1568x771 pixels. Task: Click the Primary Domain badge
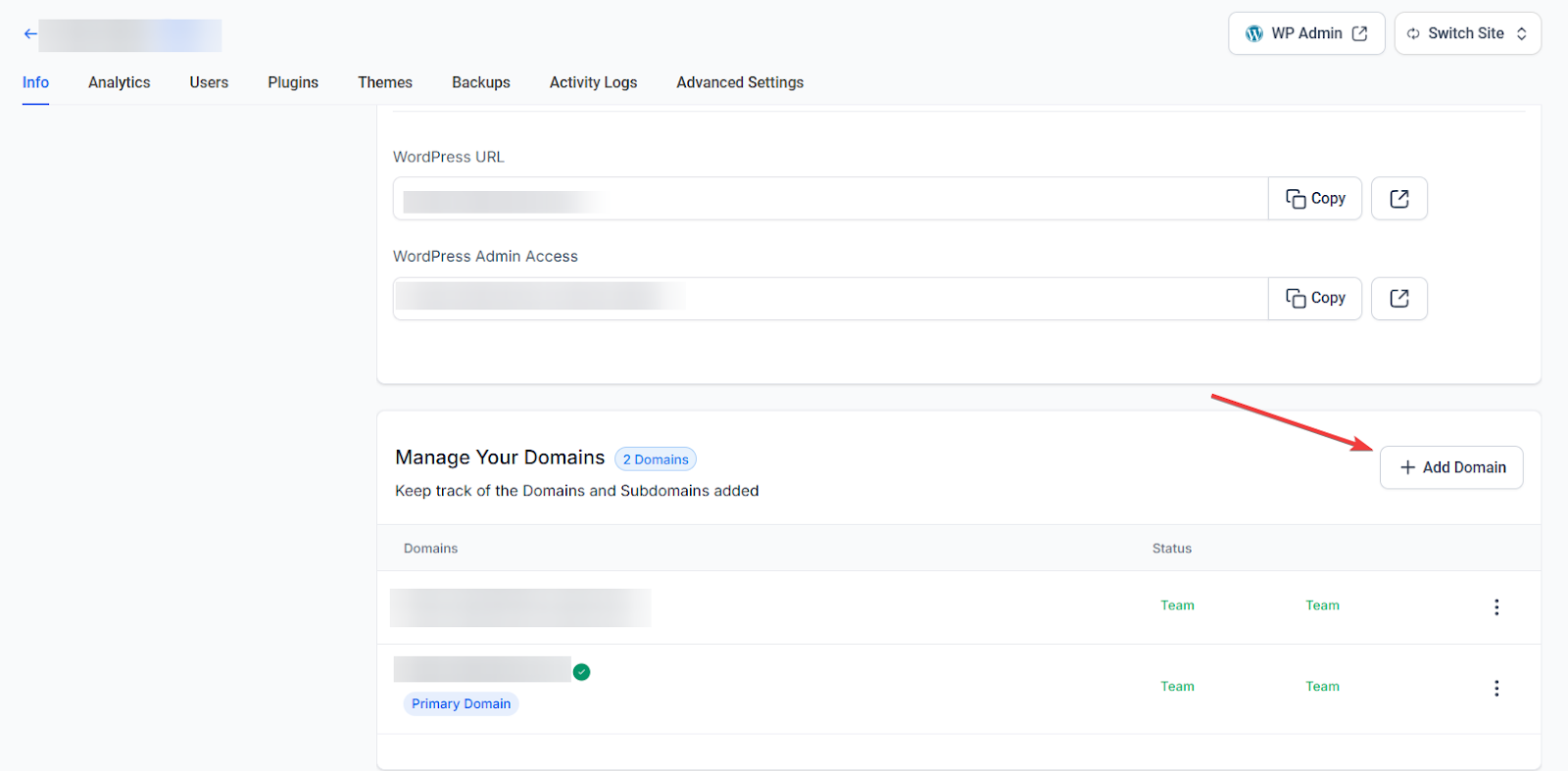pos(461,704)
